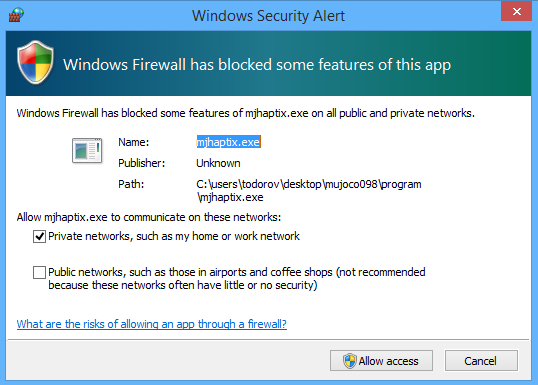
Task: Click the Unknown publisher value
Action: tap(218, 163)
